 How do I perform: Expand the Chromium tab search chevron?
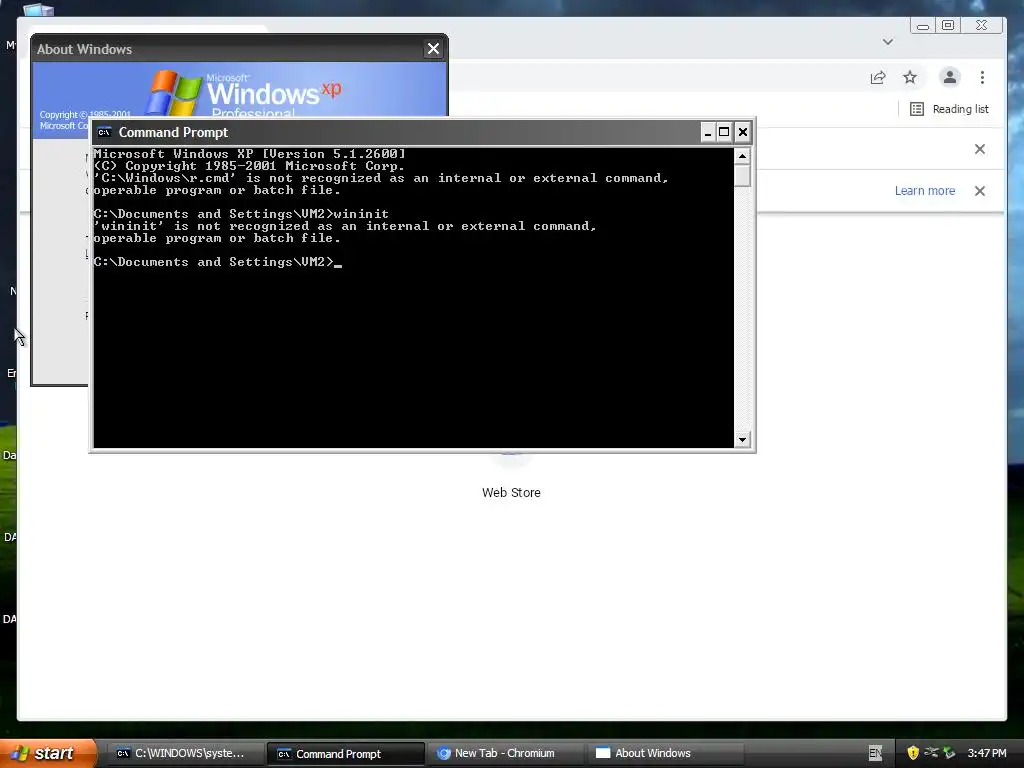(888, 42)
